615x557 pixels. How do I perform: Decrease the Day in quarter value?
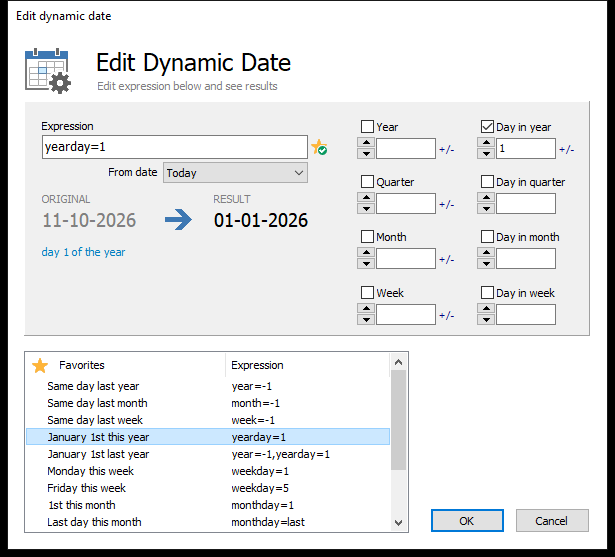click(486, 208)
